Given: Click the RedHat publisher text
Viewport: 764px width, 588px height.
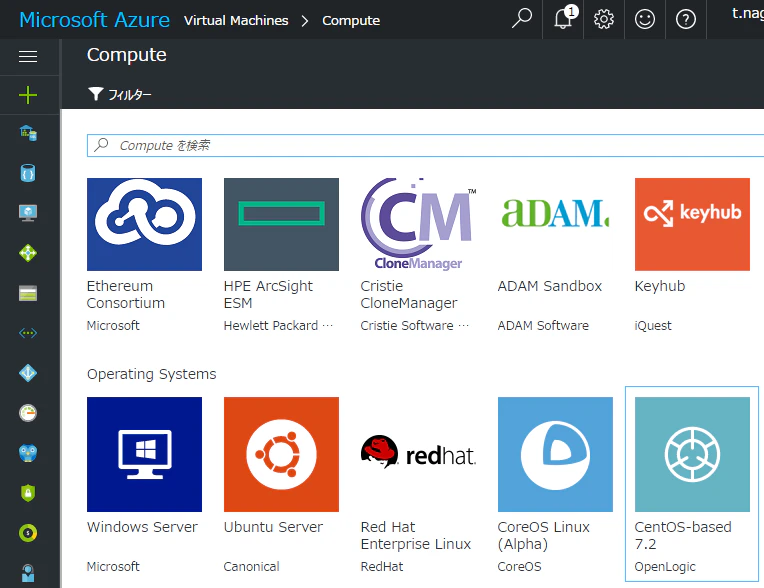Looking at the screenshot, I should point(382,567).
